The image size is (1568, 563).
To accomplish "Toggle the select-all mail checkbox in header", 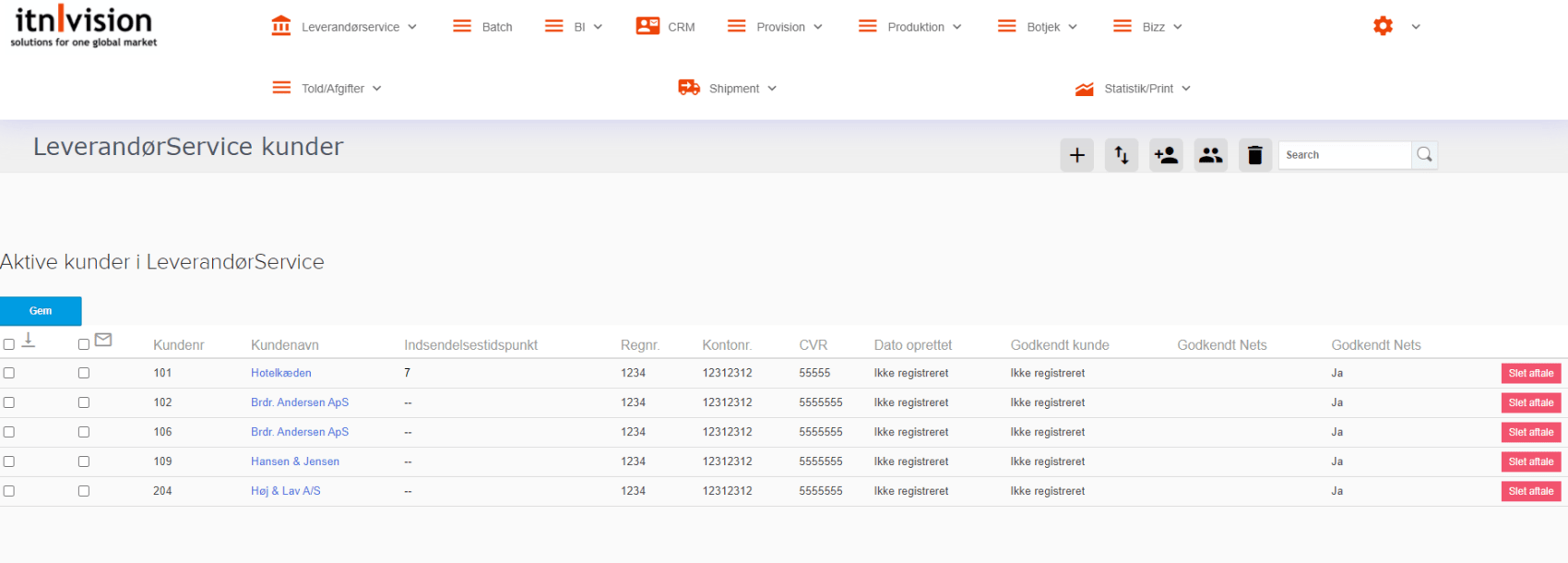I will click(x=84, y=344).
